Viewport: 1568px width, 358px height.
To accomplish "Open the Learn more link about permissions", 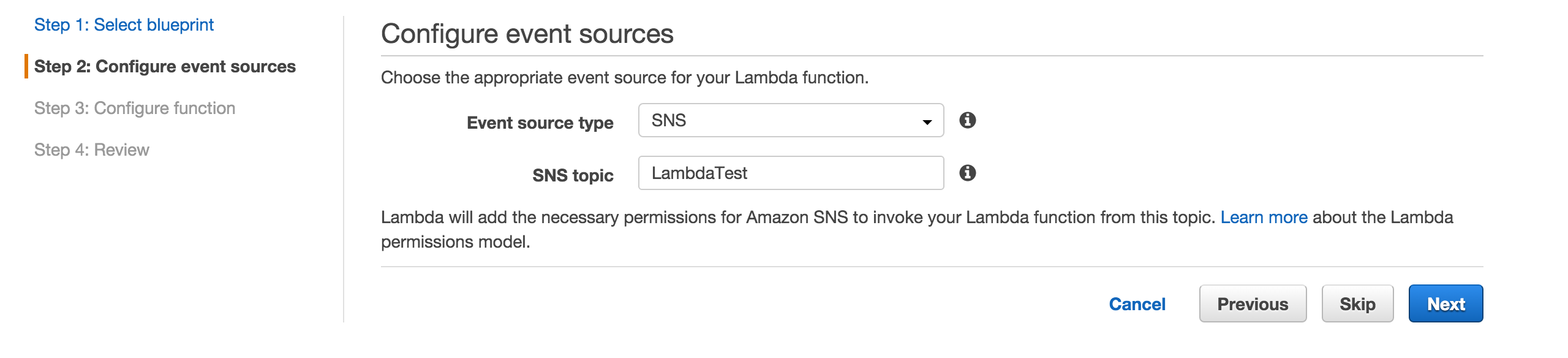I will click(1264, 218).
